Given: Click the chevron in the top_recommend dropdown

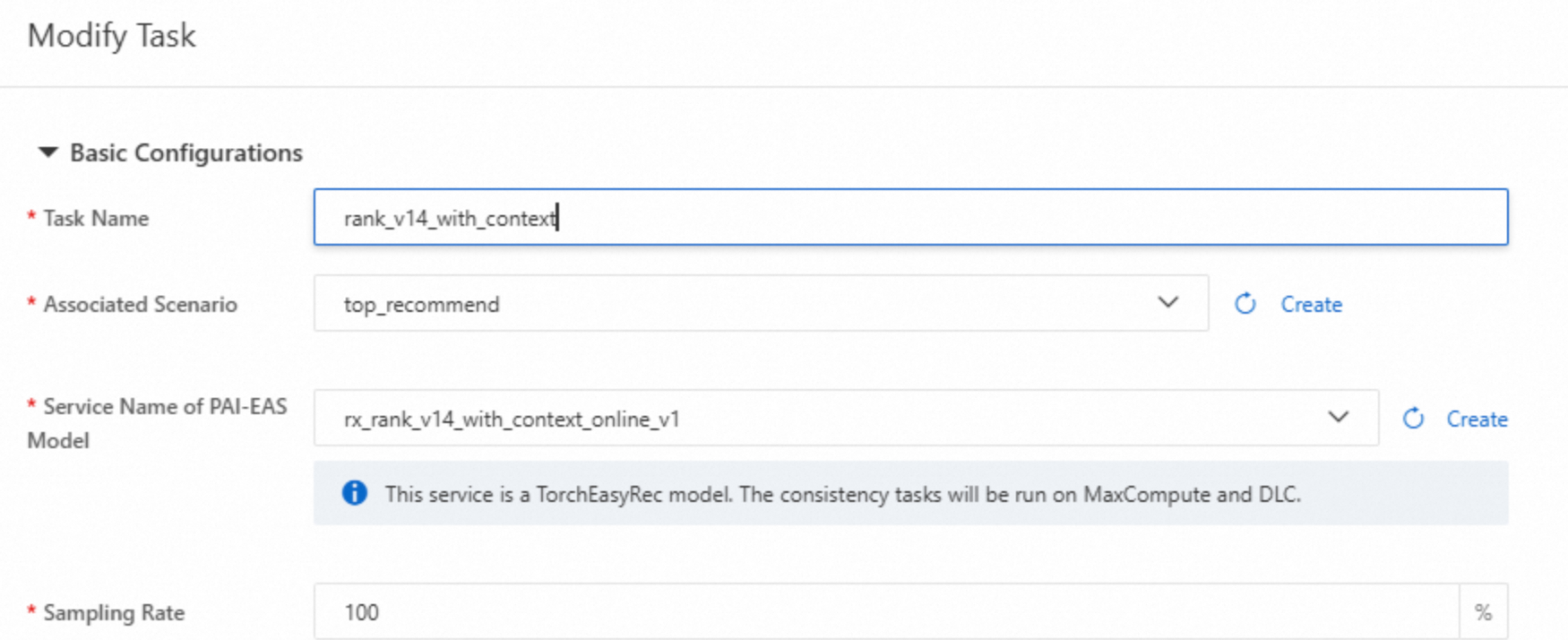Looking at the screenshot, I should tap(1167, 303).
